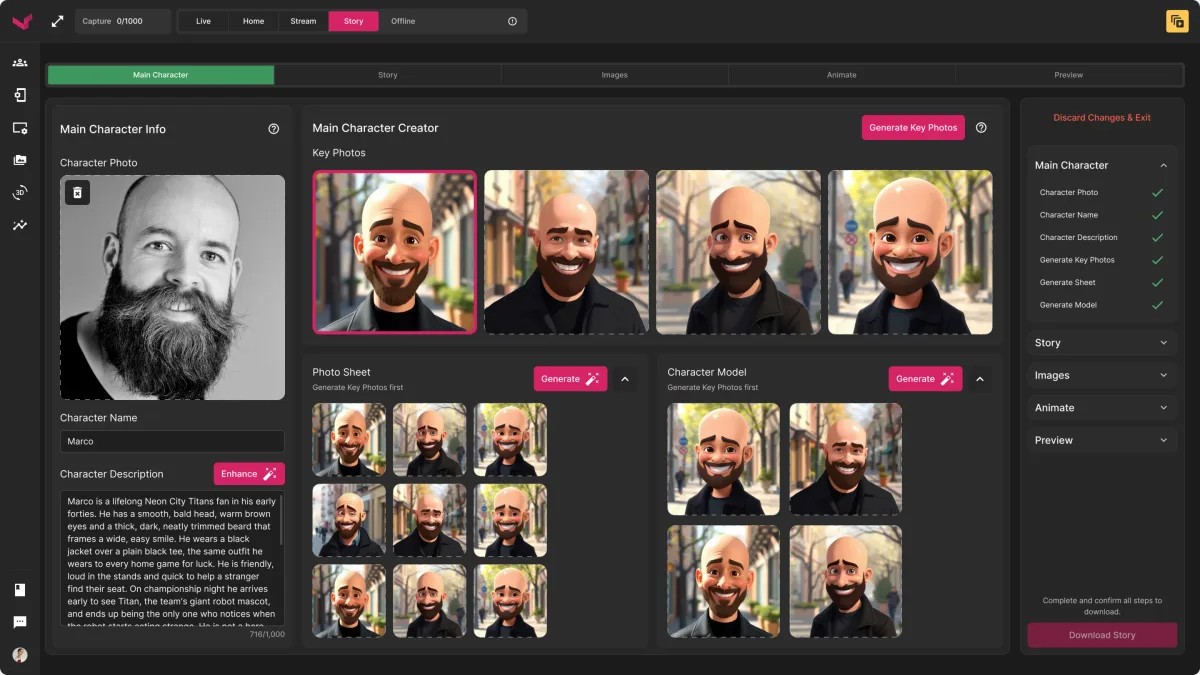Select the green Main Character step tab
1200x675 pixels.
[161, 75]
